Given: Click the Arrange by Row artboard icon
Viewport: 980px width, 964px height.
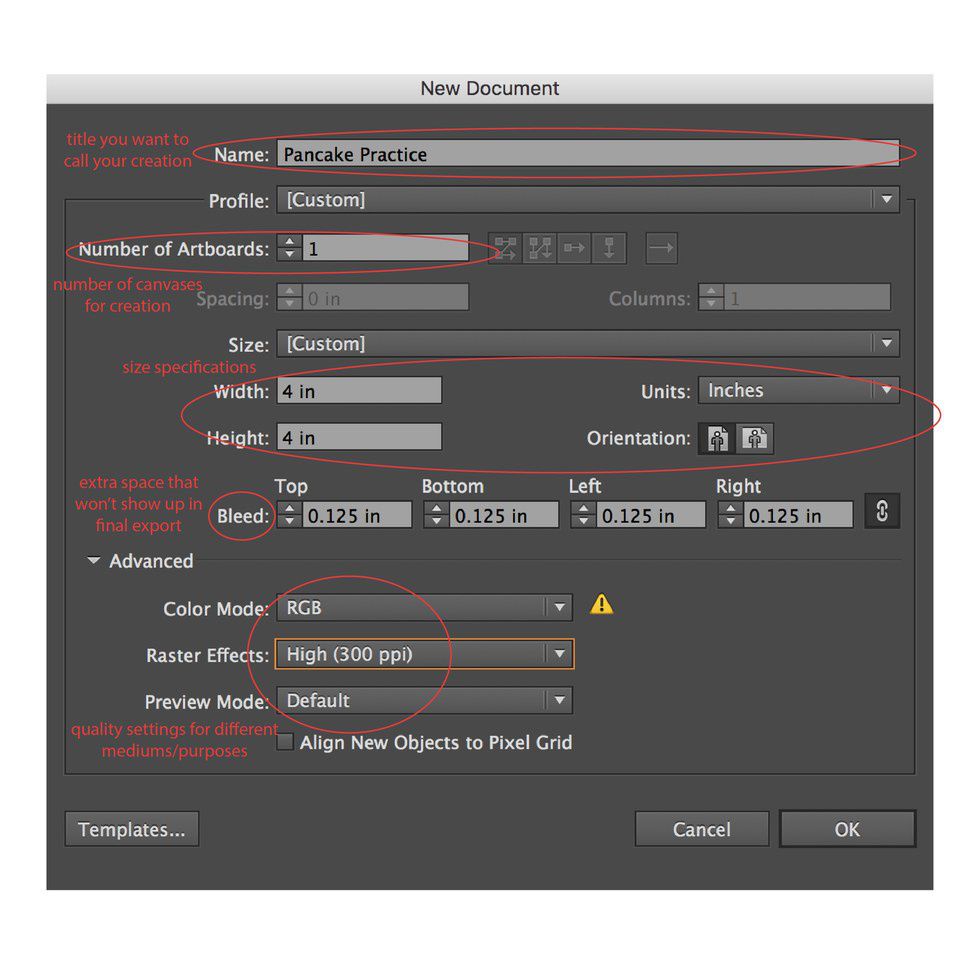Looking at the screenshot, I should point(574,249).
